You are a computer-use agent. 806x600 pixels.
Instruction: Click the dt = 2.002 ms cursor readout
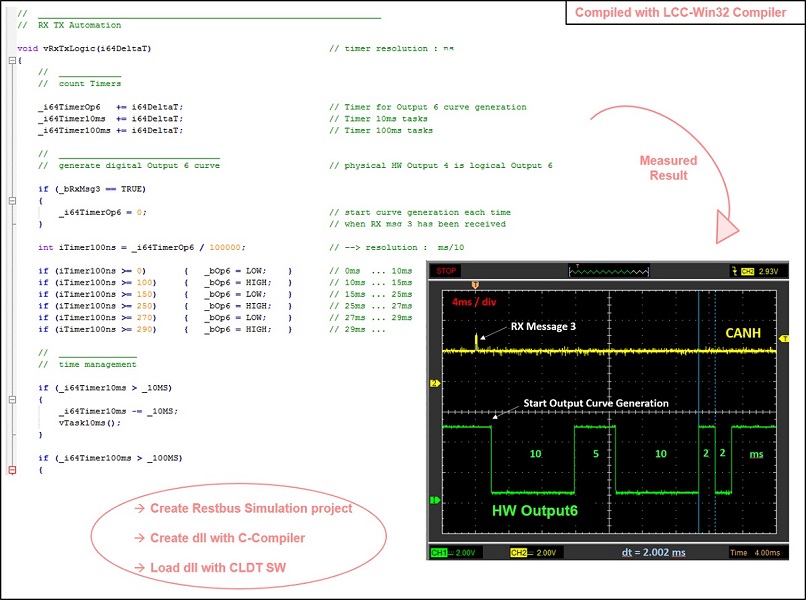(653, 553)
